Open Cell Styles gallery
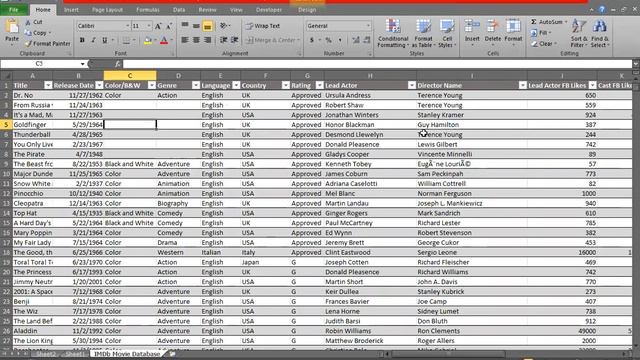The width and height of the screenshot is (640, 360). (447, 33)
